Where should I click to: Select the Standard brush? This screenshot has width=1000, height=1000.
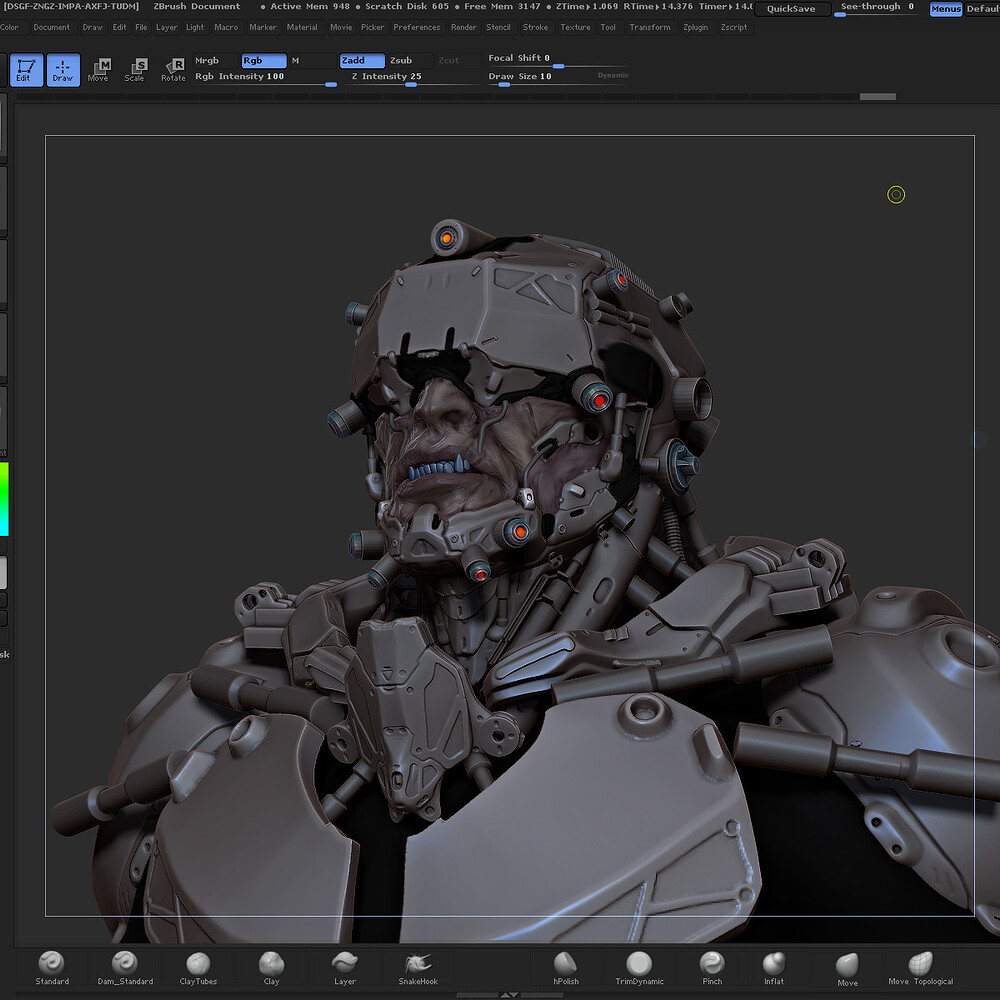pyautogui.click(x=52, y=968)
